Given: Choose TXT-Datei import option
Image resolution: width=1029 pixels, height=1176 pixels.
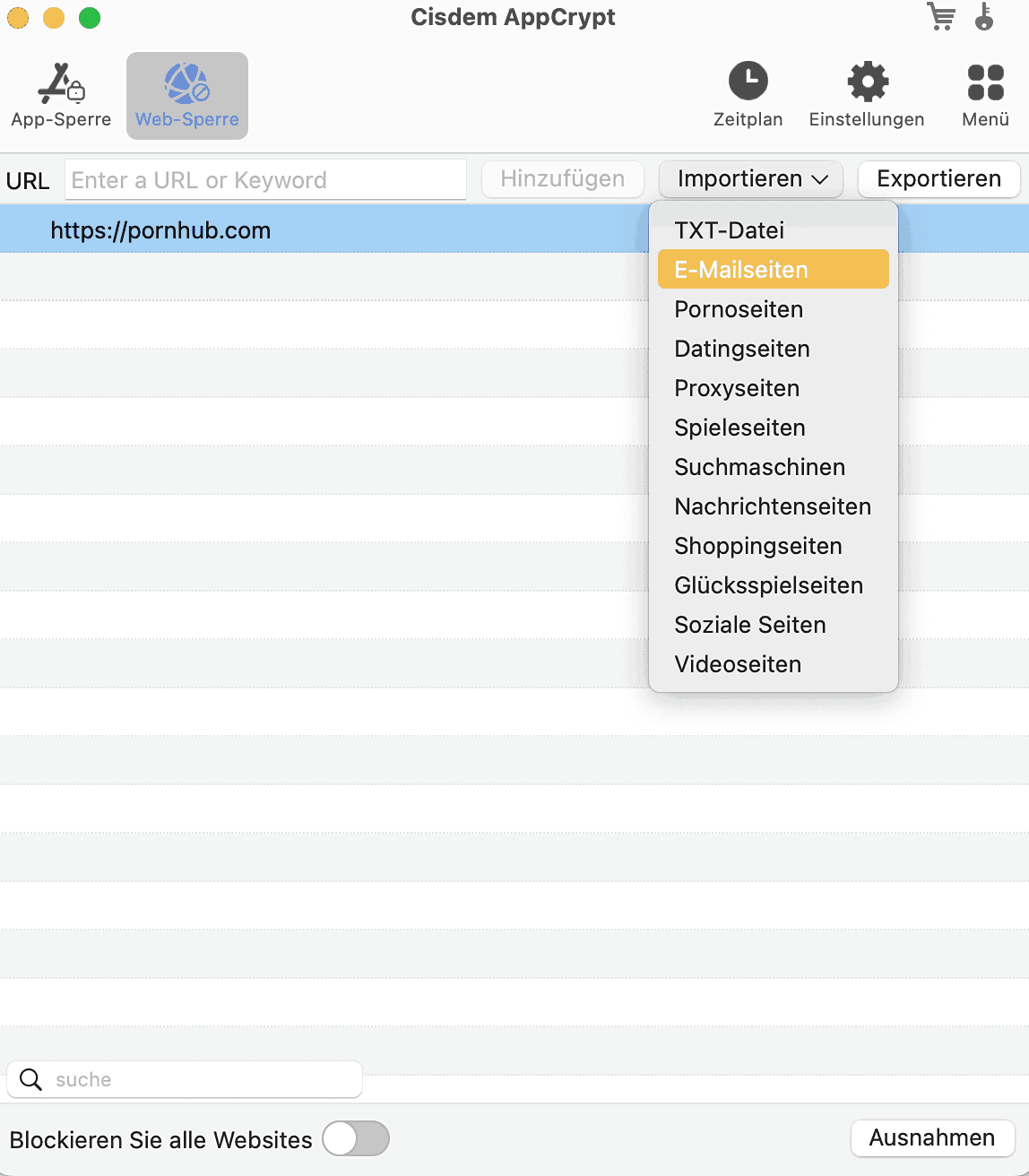Looking at the screenshot, I should pyautogui.click(x=774, y=230).
